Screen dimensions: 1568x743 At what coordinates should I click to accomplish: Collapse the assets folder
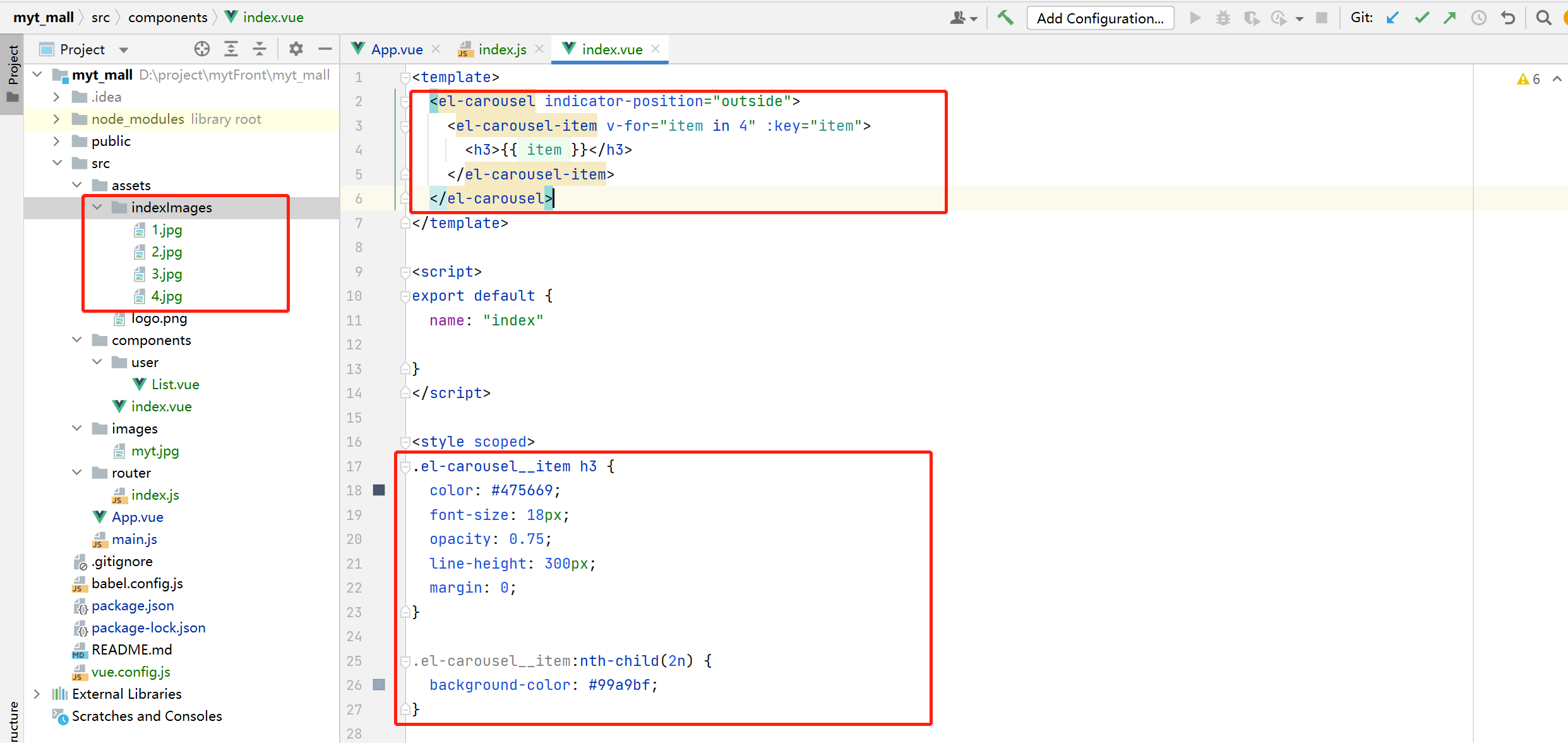click(x=77, y=185)
